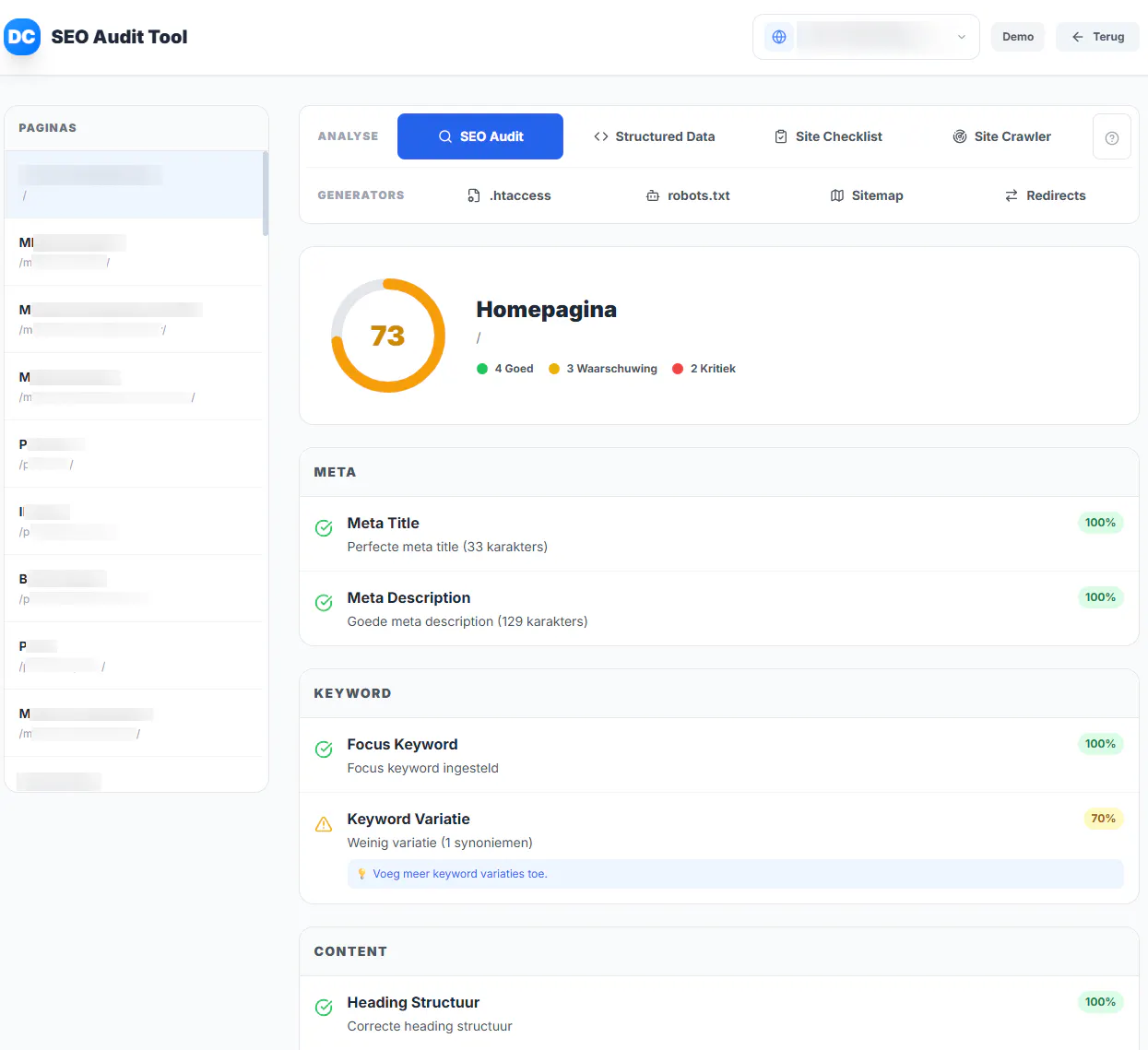
Task: Click the Site Checklist clipboard icon
Action: coord(781,136)
